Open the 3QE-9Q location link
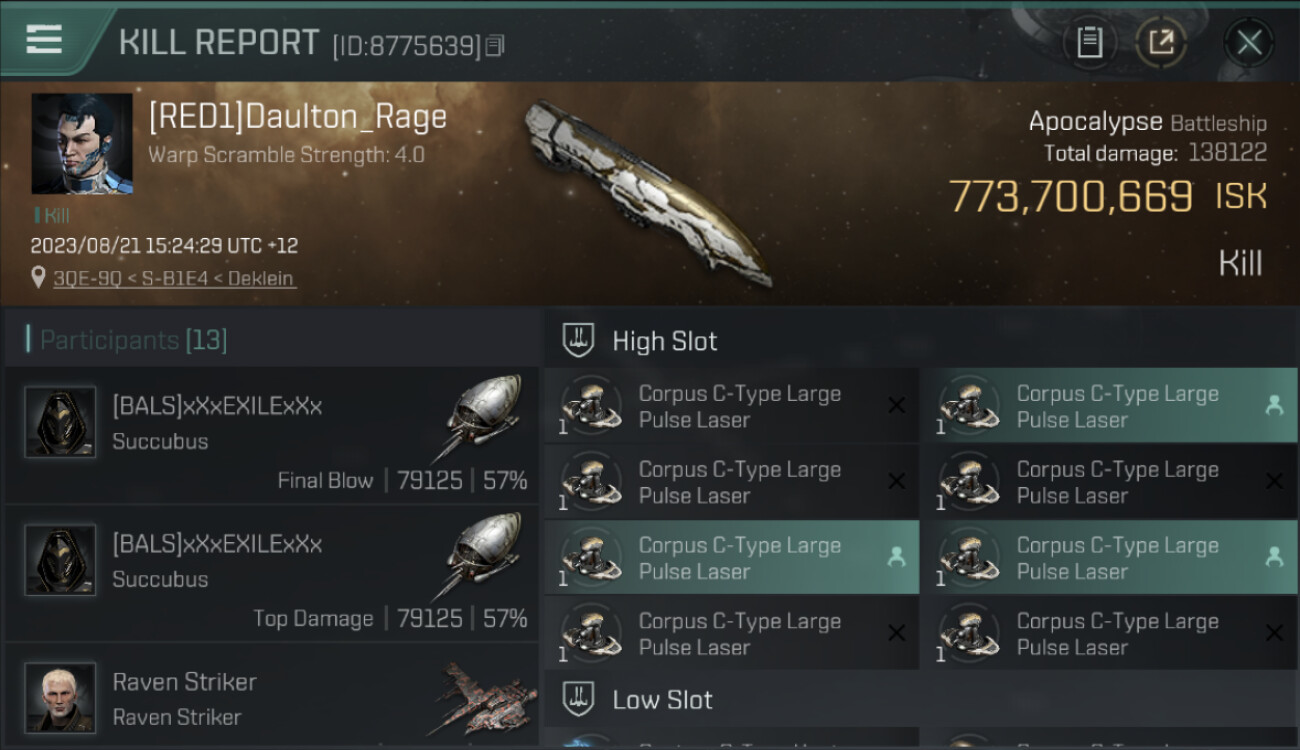 click(175, 278)
